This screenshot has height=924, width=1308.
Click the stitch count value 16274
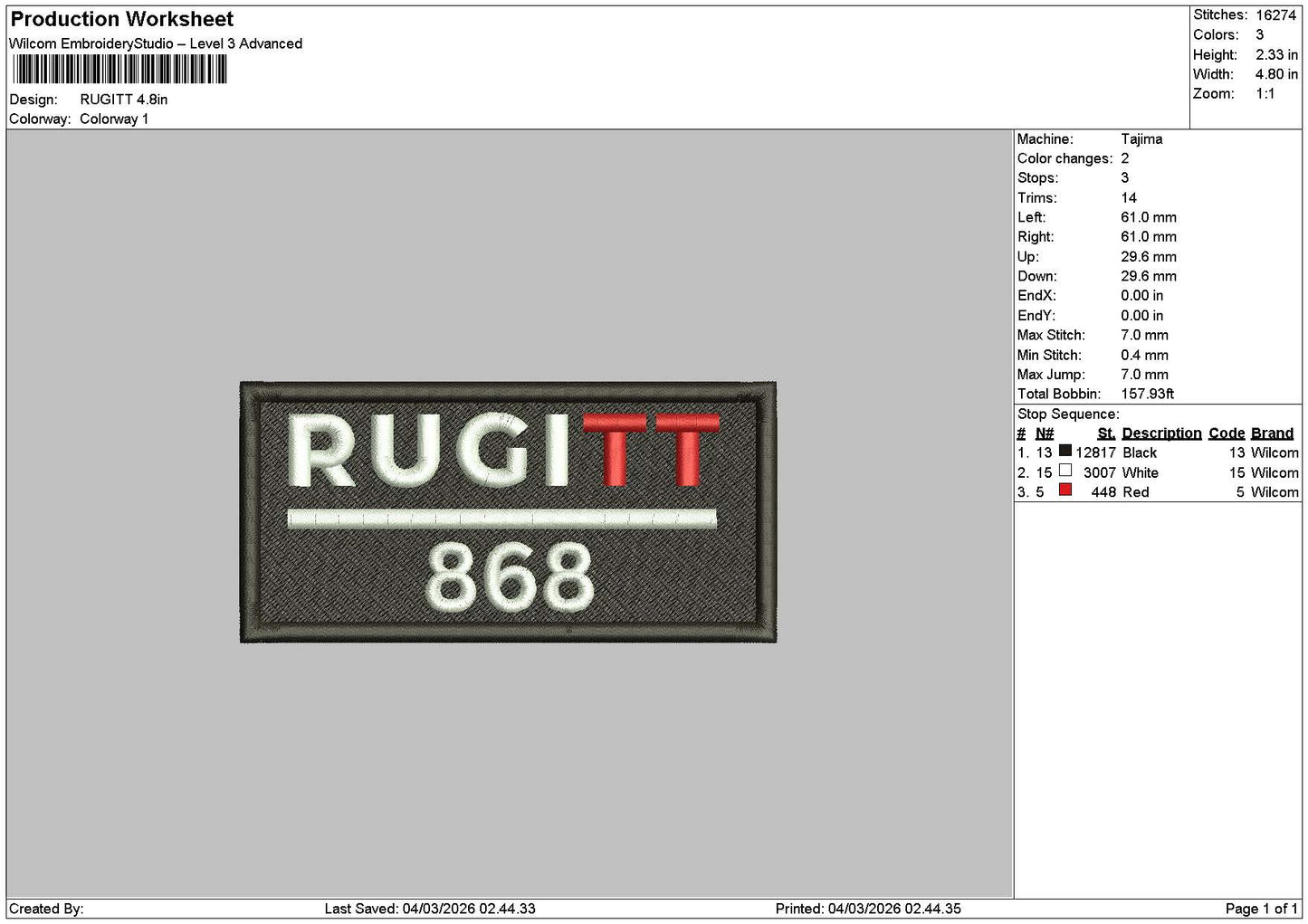tap(1275, 15)
